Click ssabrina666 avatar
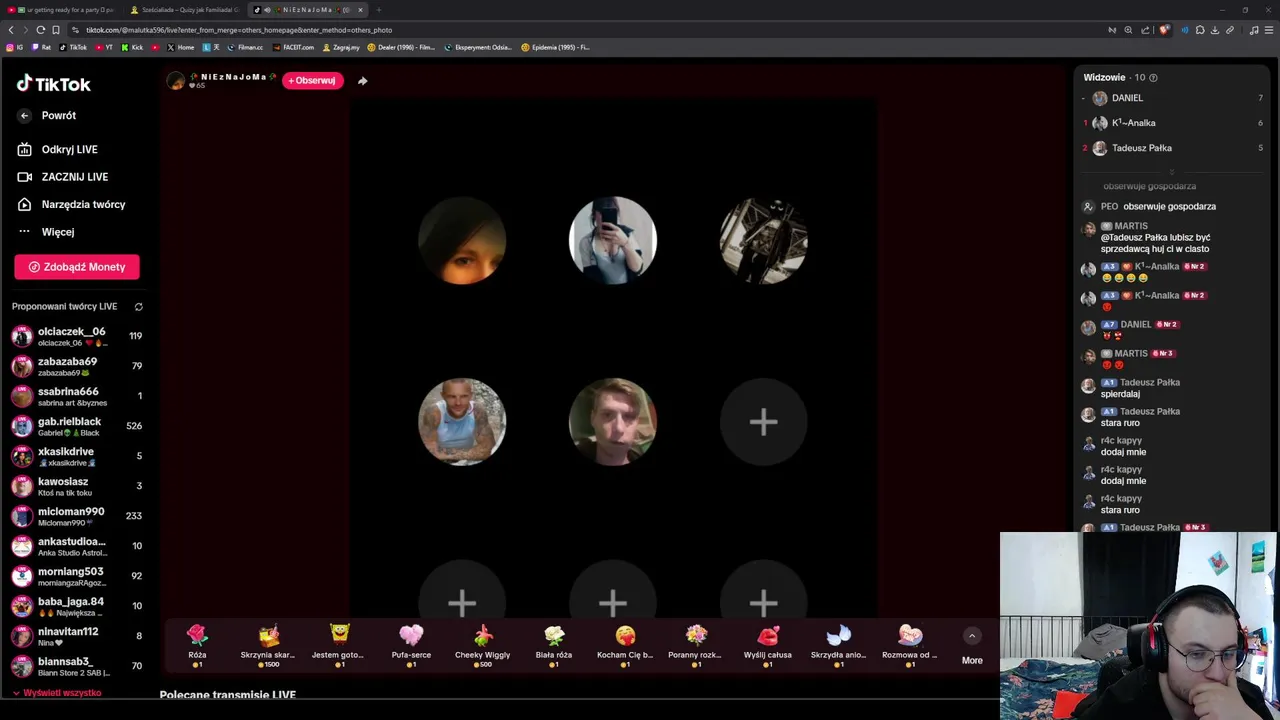 22,397
